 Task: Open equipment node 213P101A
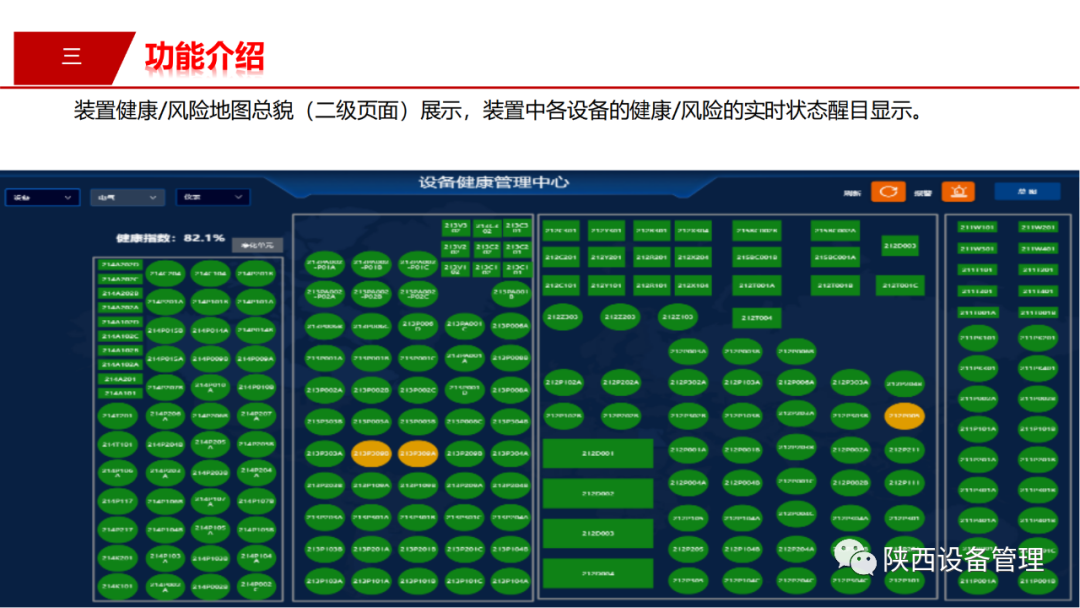point(371,581)
